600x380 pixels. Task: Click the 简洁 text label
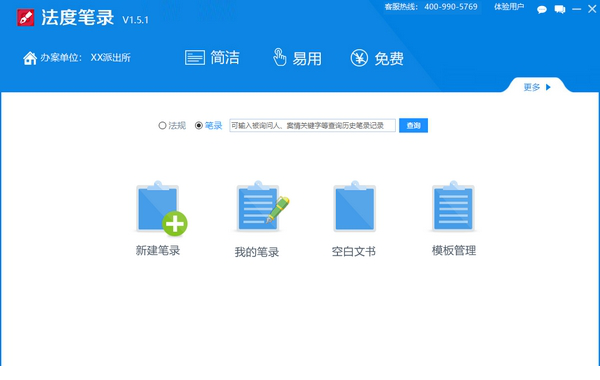(x=225, y=58)
